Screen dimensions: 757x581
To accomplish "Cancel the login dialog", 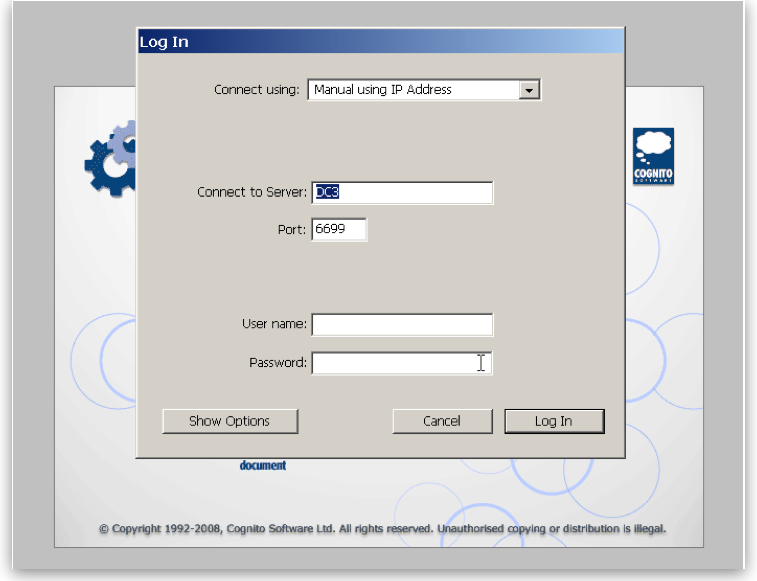I will 442,421.
